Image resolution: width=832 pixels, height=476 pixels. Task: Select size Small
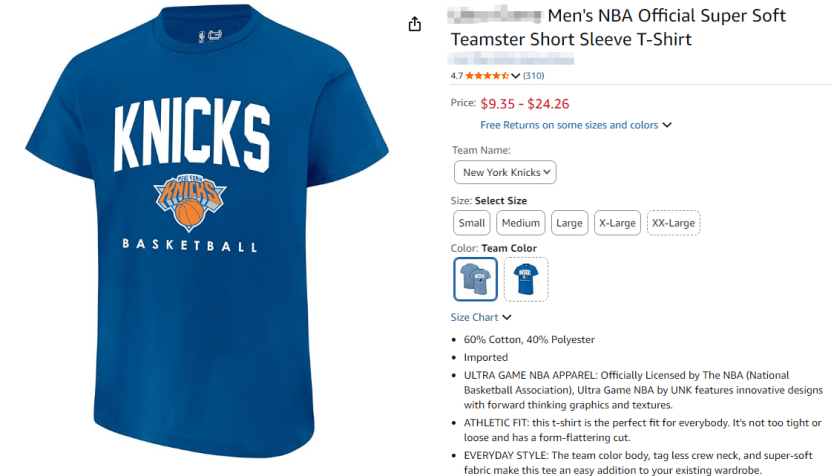pyautogui.click(x=472, y=223)
